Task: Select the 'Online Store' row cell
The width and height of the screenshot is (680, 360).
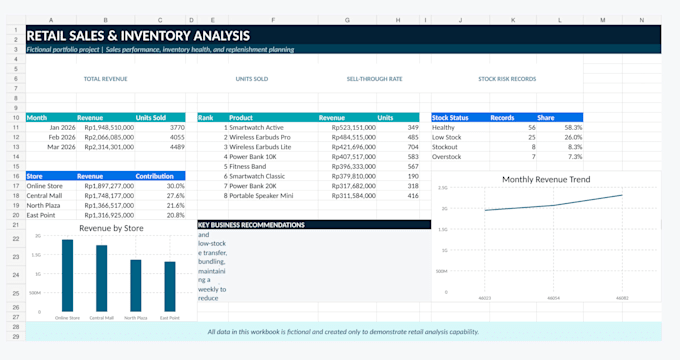Action: 51,186
